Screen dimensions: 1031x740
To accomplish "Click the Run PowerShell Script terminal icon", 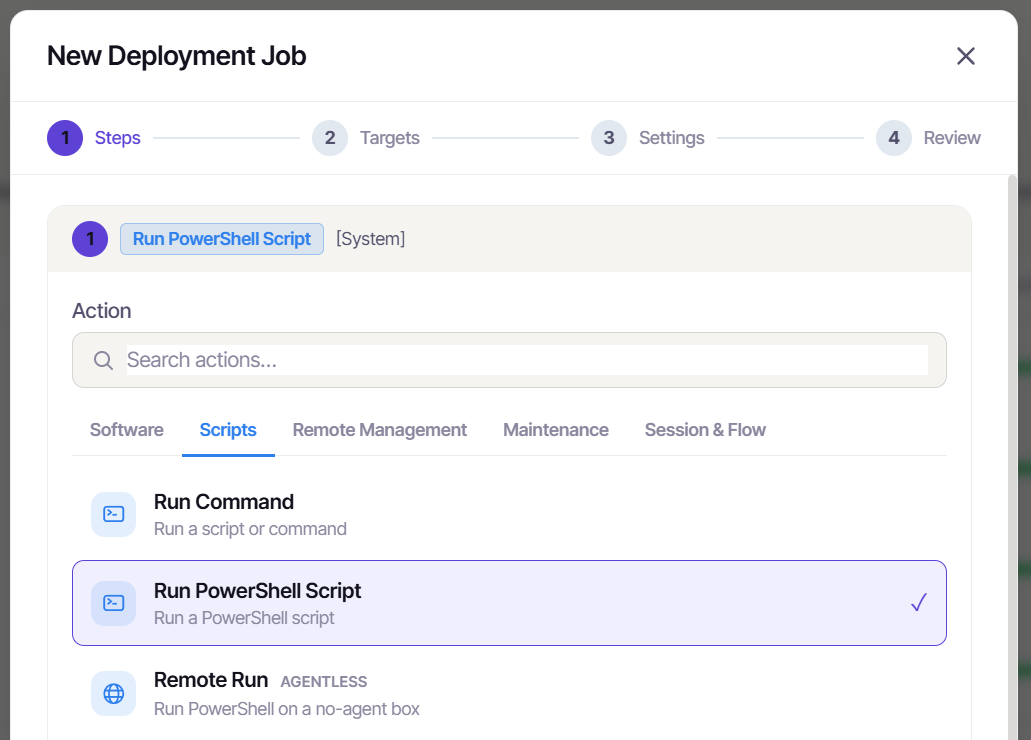I will (x=114, y=603).
